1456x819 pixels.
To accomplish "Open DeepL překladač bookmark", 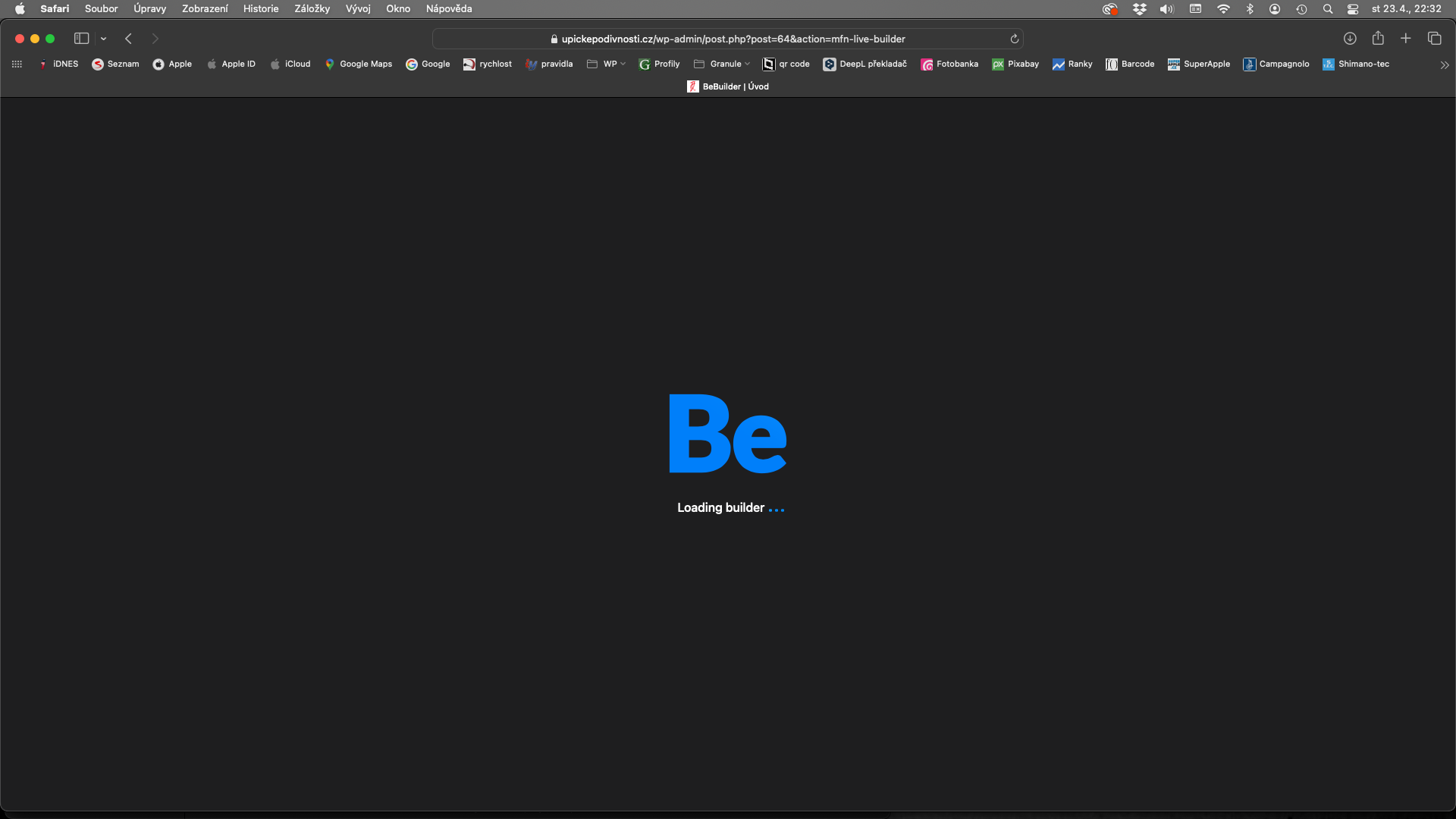I will 864,64.
